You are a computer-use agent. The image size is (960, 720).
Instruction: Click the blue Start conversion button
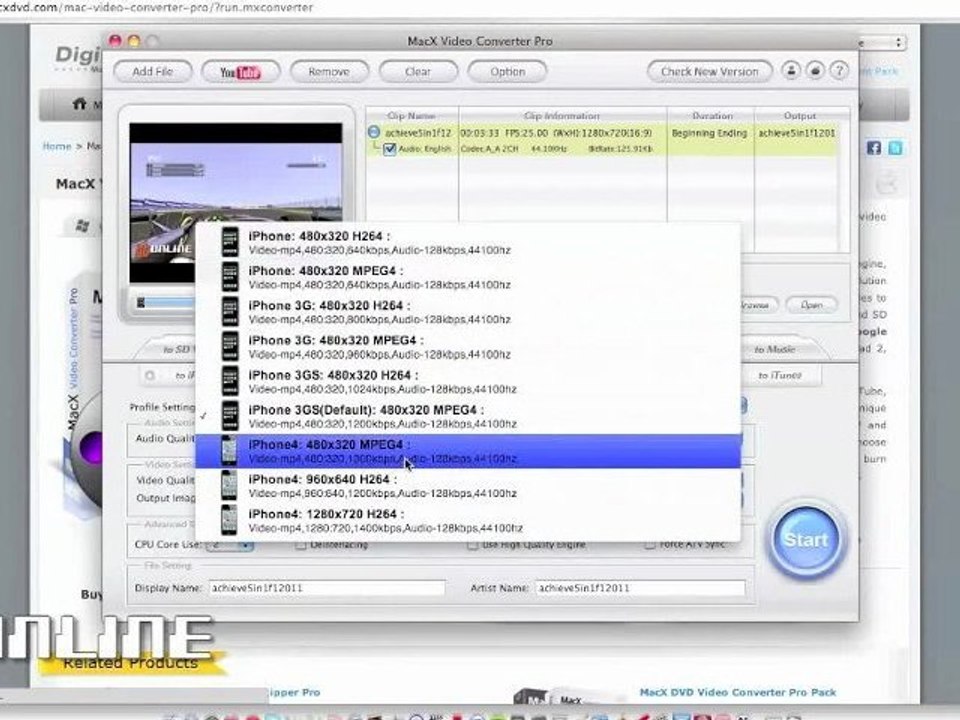[x=806, y=539]
